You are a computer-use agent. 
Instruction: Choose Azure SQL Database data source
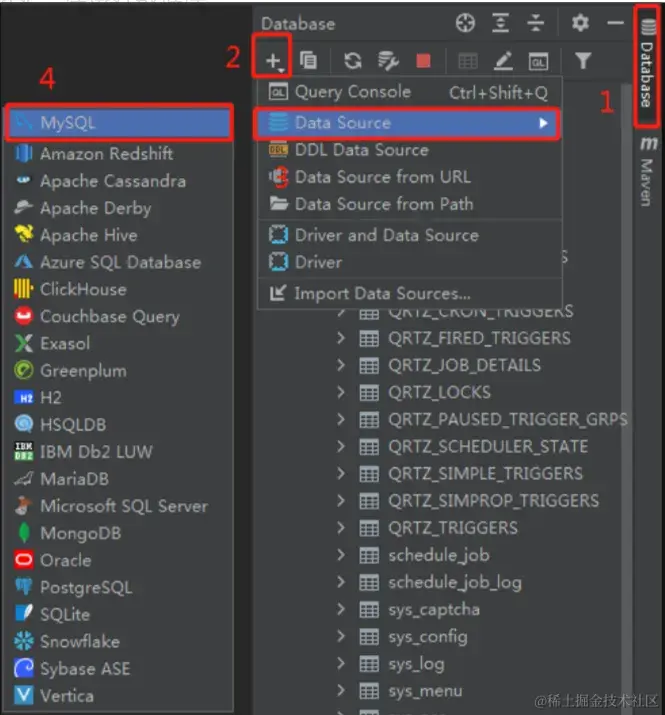coord(119,262)
